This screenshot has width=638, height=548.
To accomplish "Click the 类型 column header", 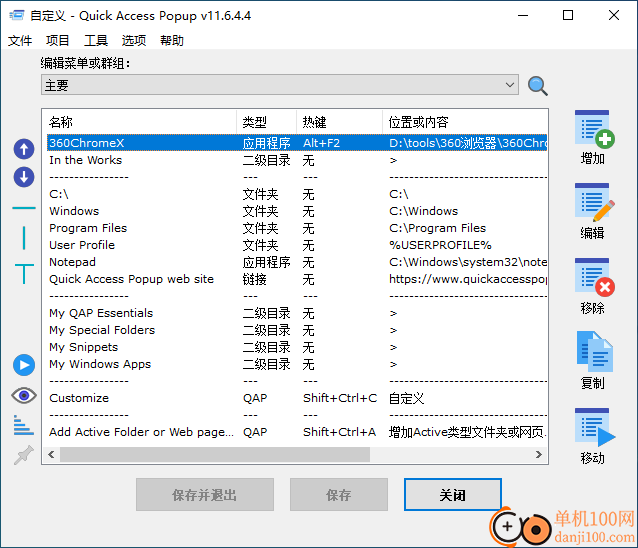I will tap(266, 122).
